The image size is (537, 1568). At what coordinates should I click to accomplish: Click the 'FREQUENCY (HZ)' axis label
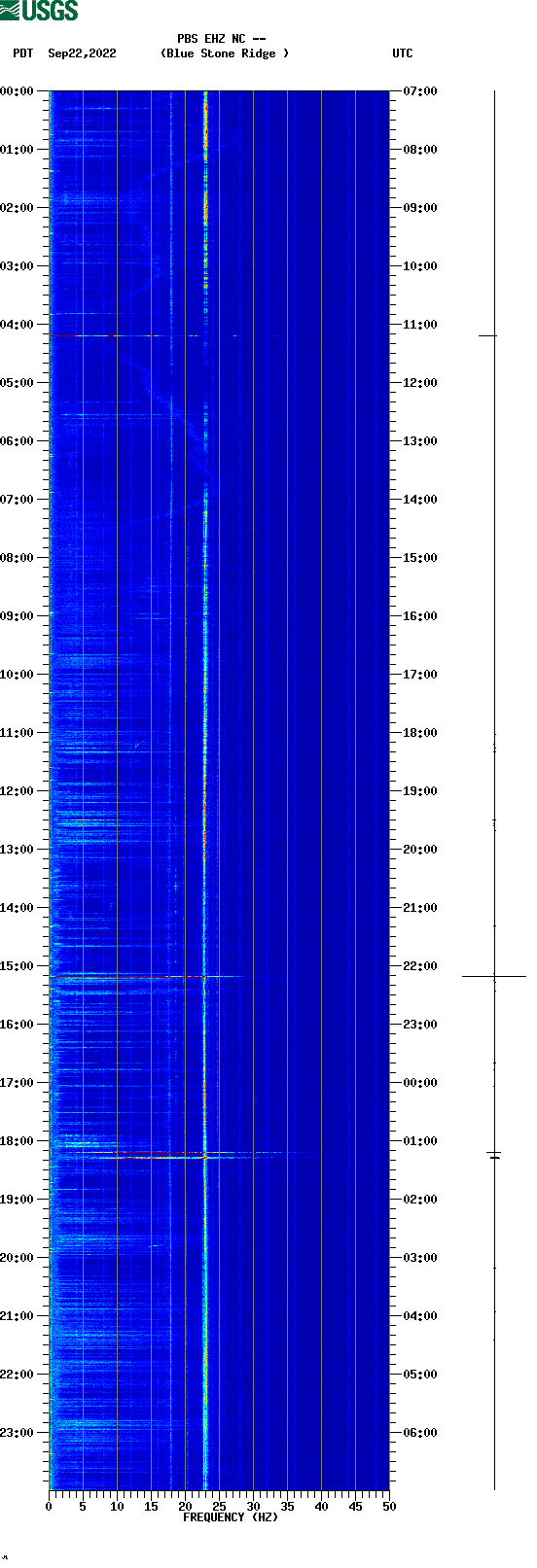coord(231,1517)
